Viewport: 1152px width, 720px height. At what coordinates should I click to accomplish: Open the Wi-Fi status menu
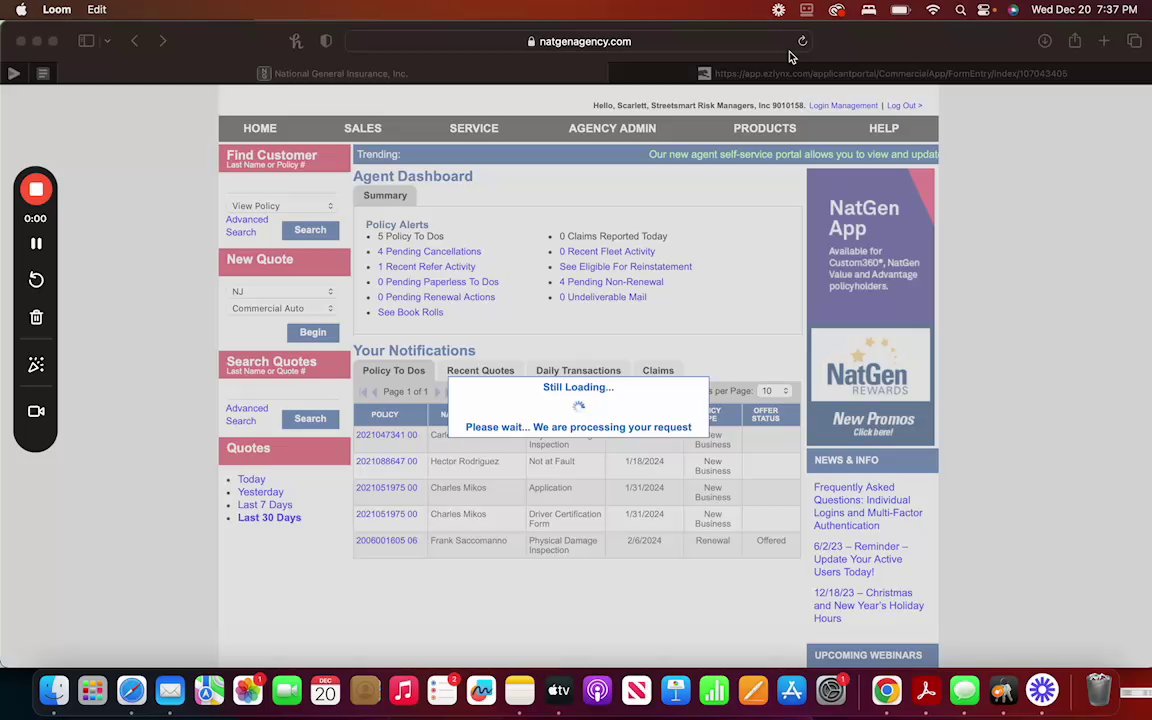click(x=932, y=10)
